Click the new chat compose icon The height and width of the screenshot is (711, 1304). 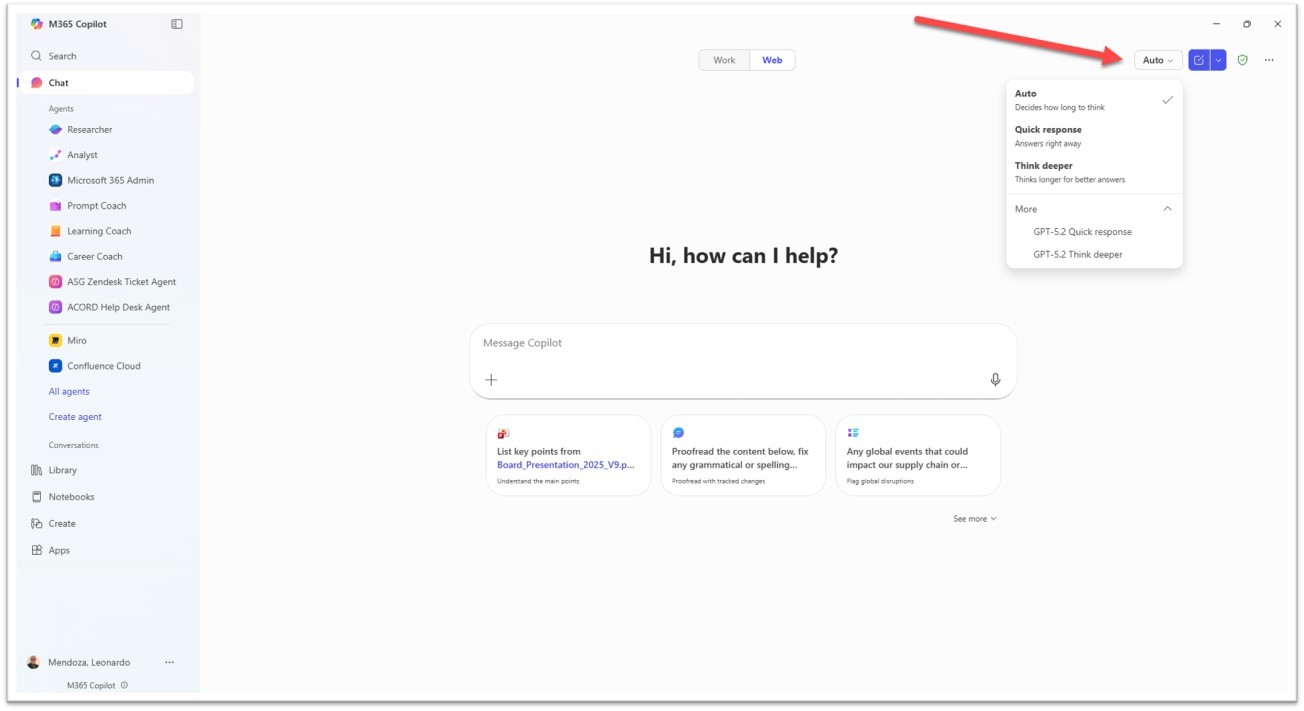pos(1198,60)
